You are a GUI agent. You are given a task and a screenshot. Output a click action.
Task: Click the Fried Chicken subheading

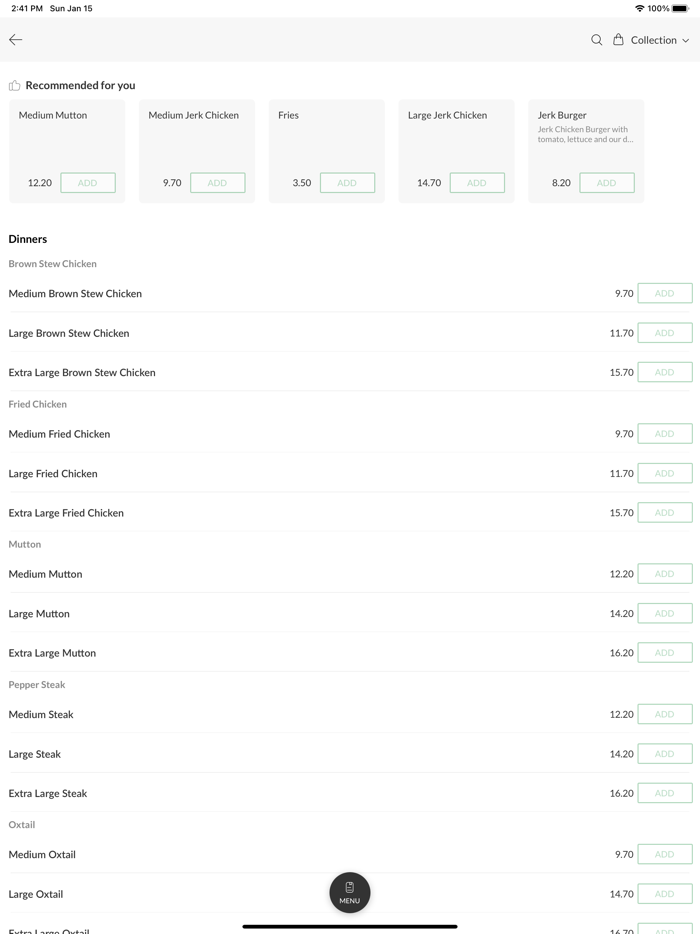tap(38, 404)
